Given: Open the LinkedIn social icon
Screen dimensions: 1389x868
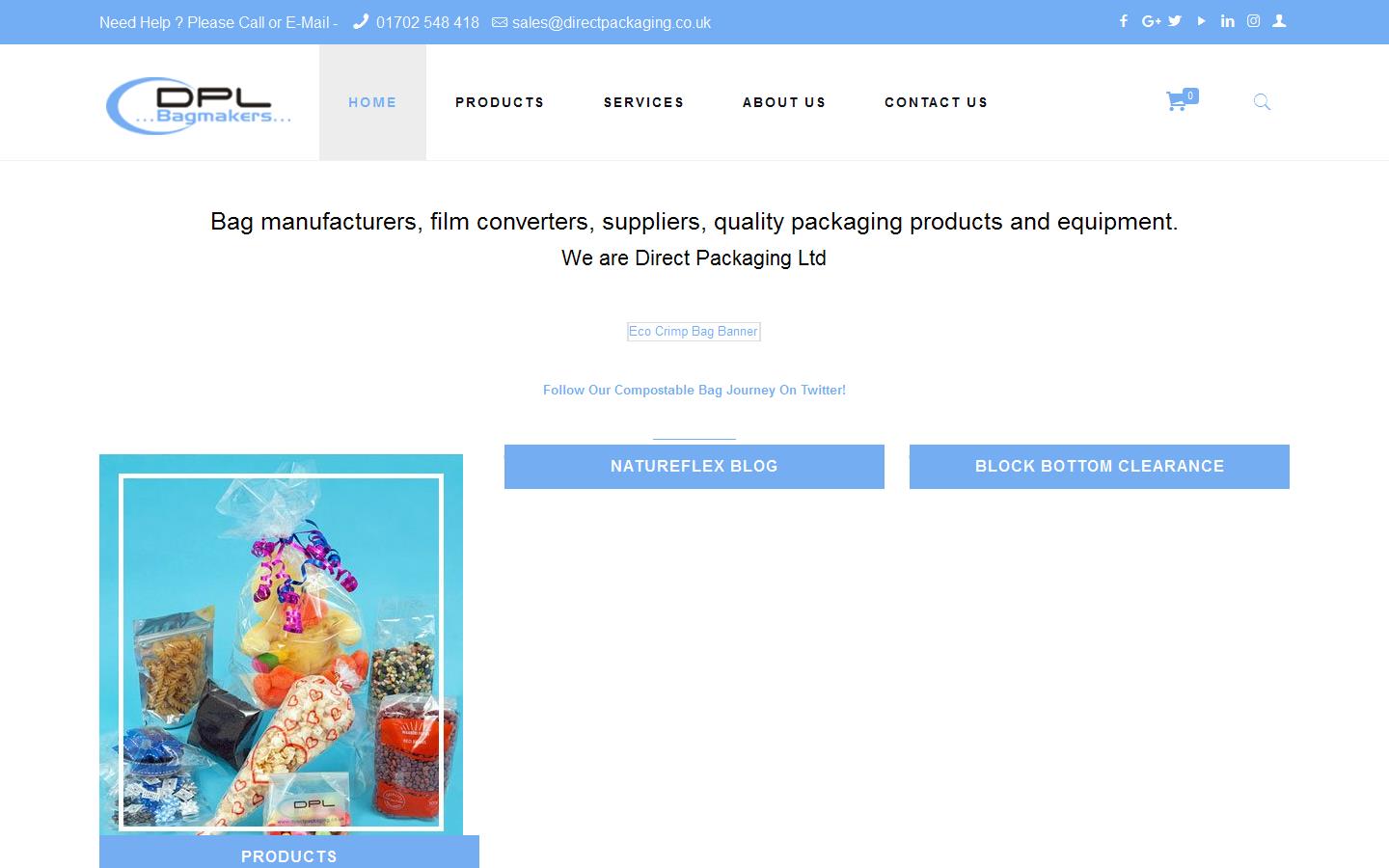Looking at the screenshot, I should click(1227, 21).
